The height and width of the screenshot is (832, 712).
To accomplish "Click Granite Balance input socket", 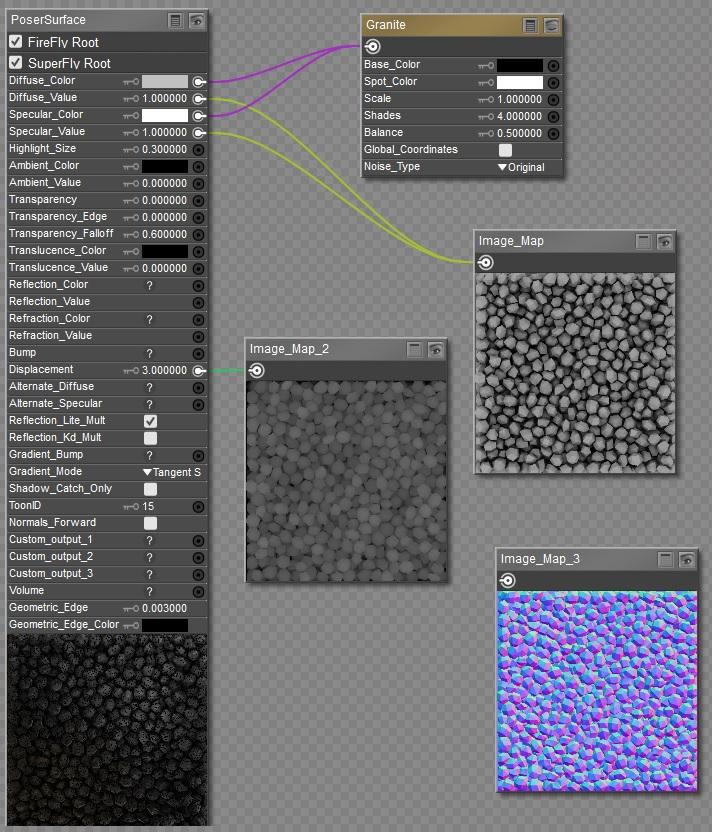I will click(553, 134).
